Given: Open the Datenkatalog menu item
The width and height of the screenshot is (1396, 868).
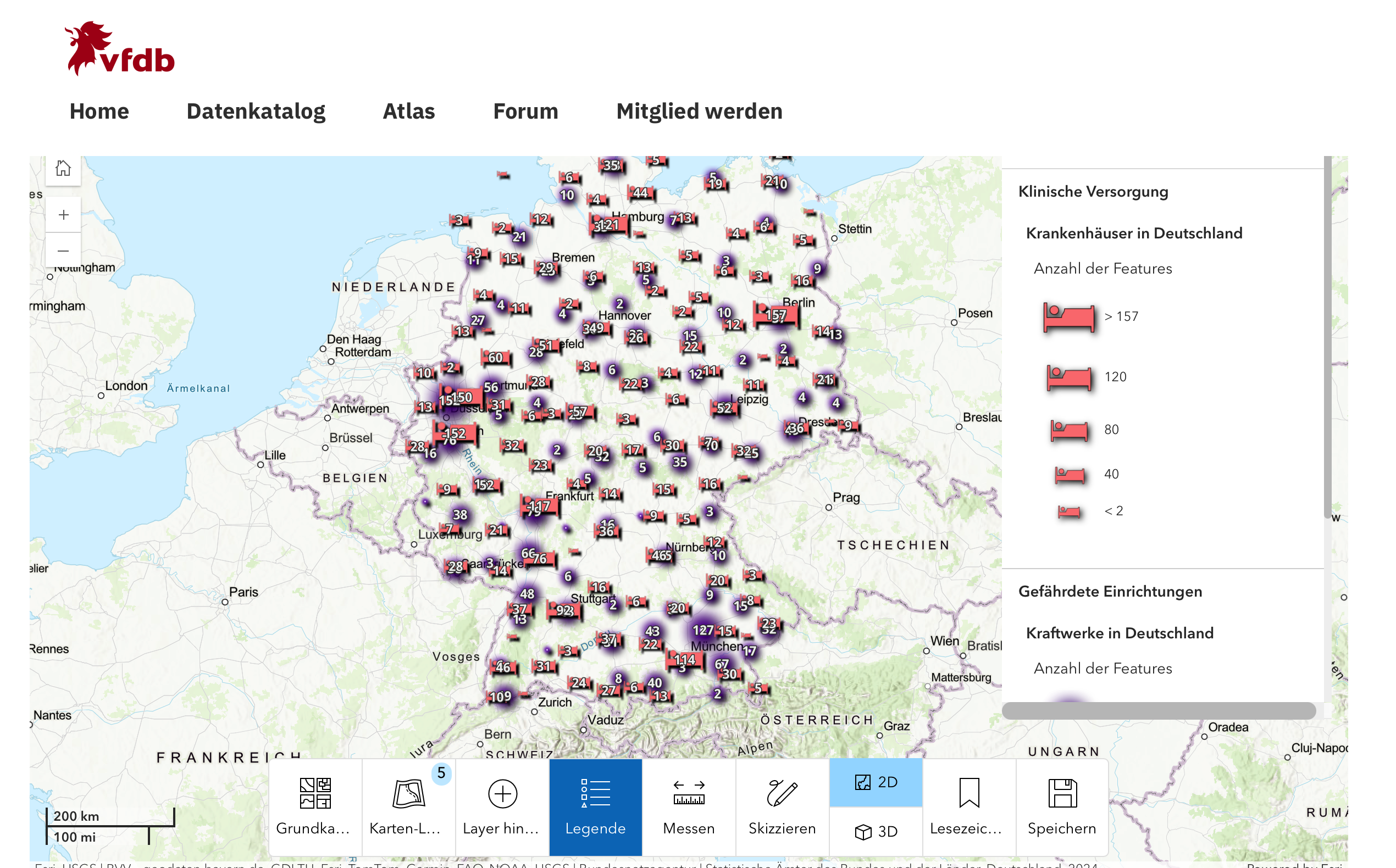Looking at the screenshot, I should (256, 112).
